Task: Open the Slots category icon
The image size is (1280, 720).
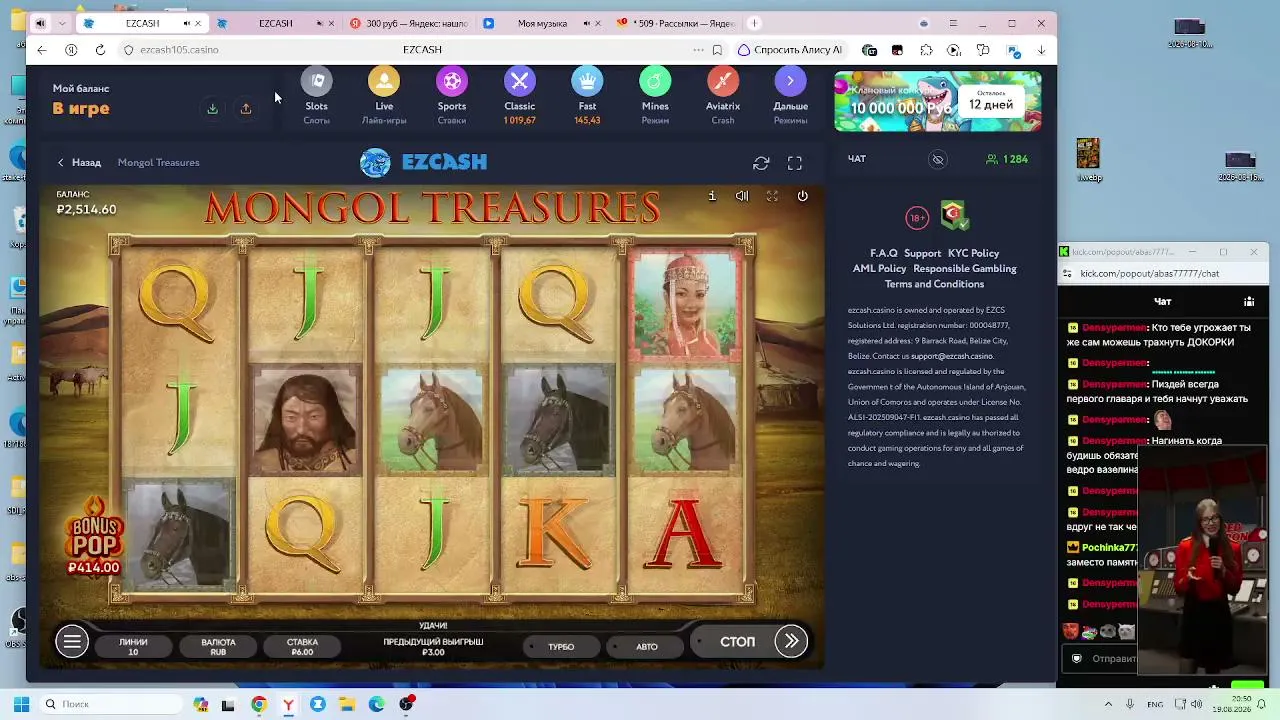Action: [x=316, y=81]
